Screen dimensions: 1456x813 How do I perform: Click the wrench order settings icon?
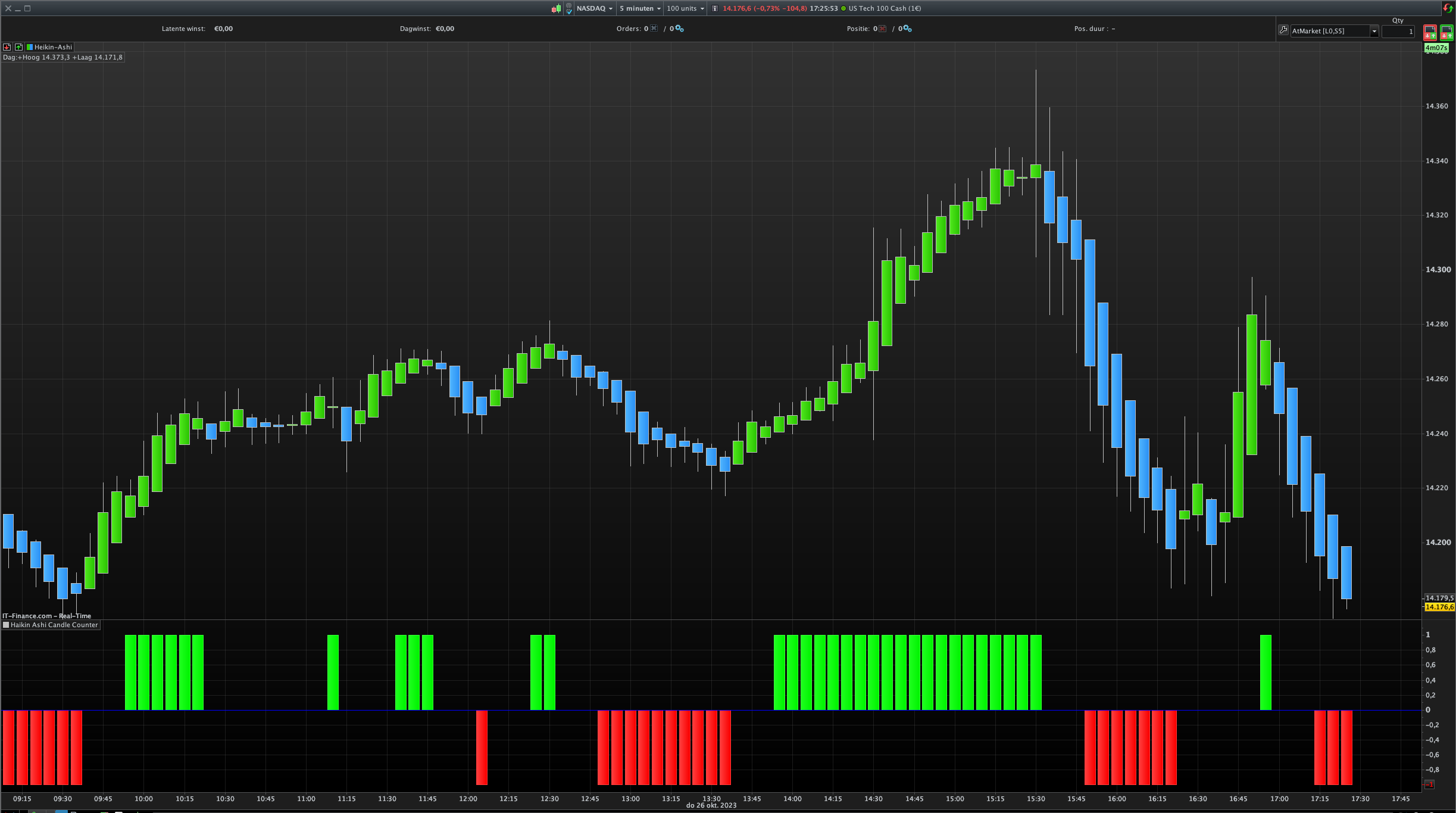(x=1283, y=30)
